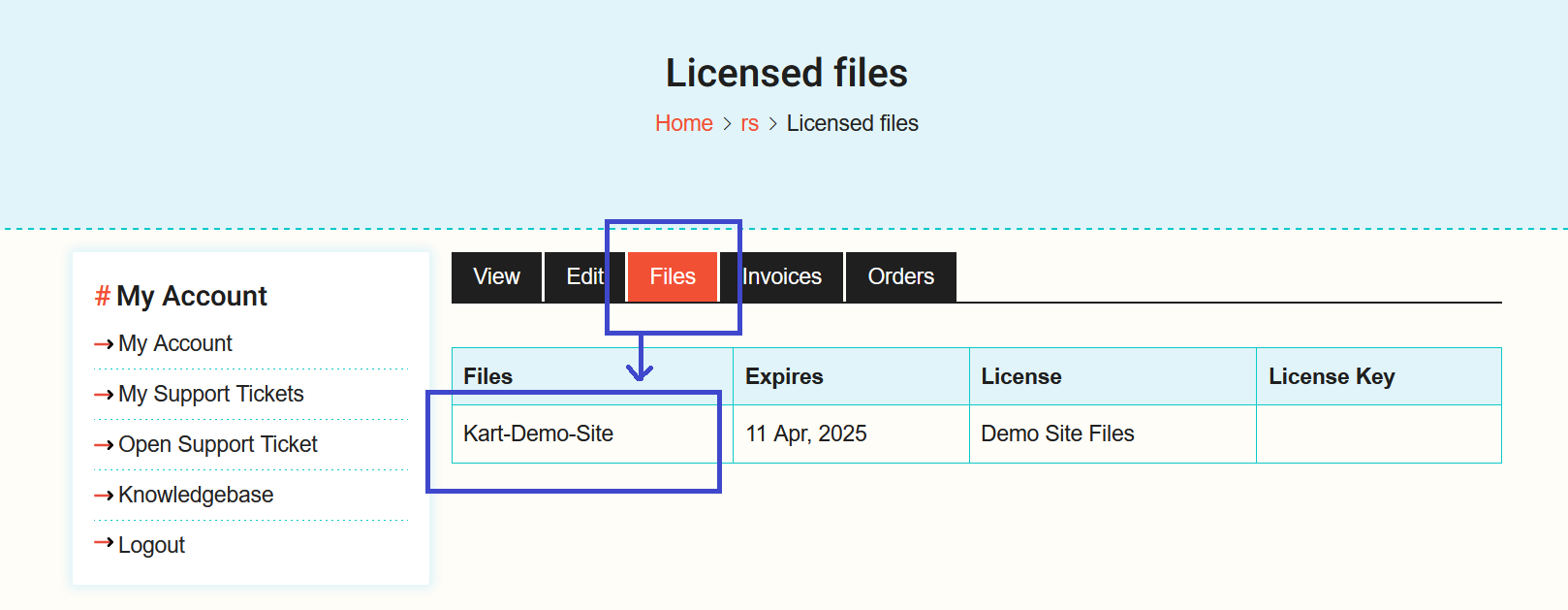Follow the Home breadcrumb link

pyautogui.click(x=683, y=124)
